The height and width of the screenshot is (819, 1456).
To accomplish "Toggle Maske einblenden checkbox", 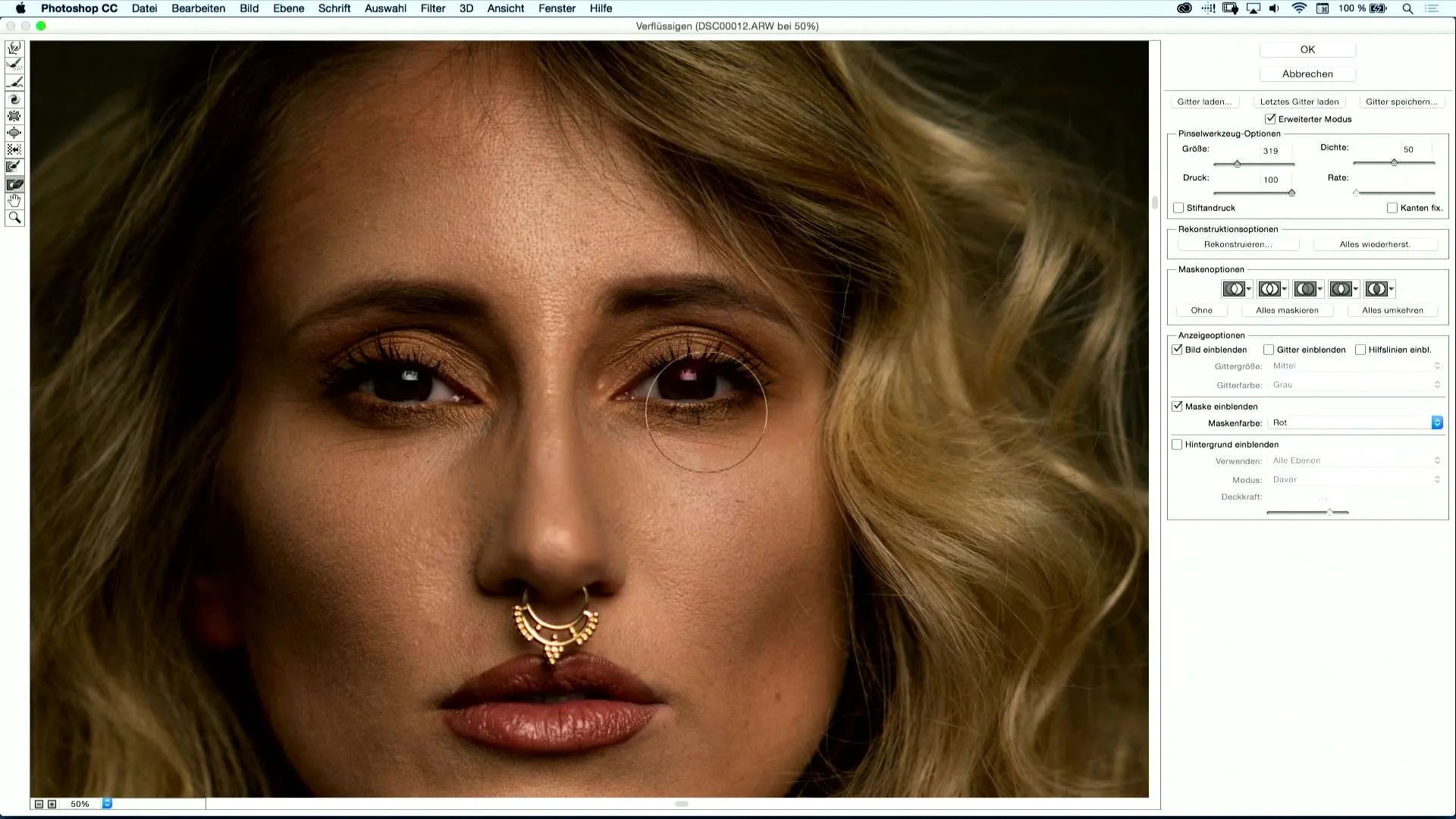I will (1178, 406).
